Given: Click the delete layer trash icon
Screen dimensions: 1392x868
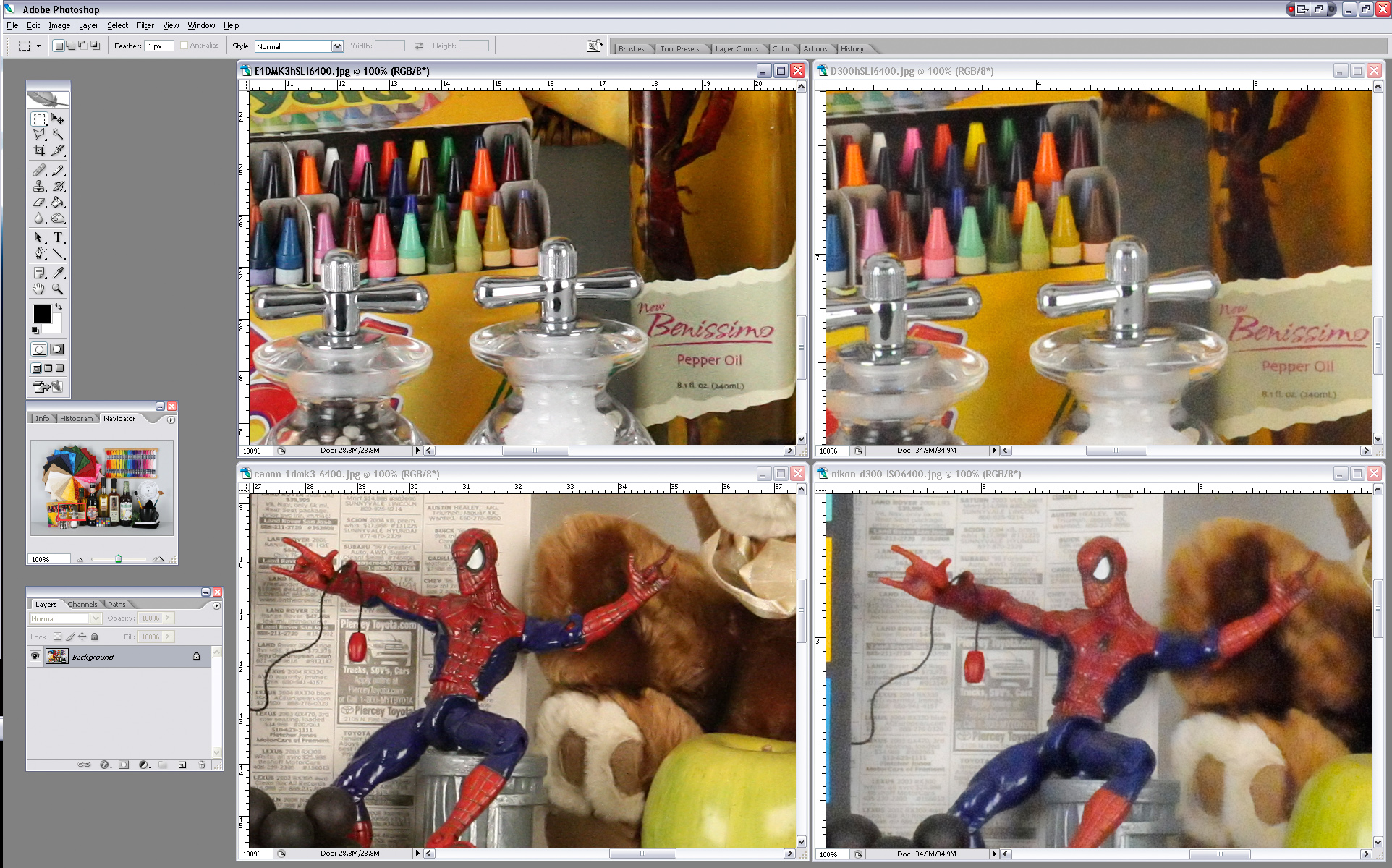Looking at the screenshot, I should (x=202, y=765).
